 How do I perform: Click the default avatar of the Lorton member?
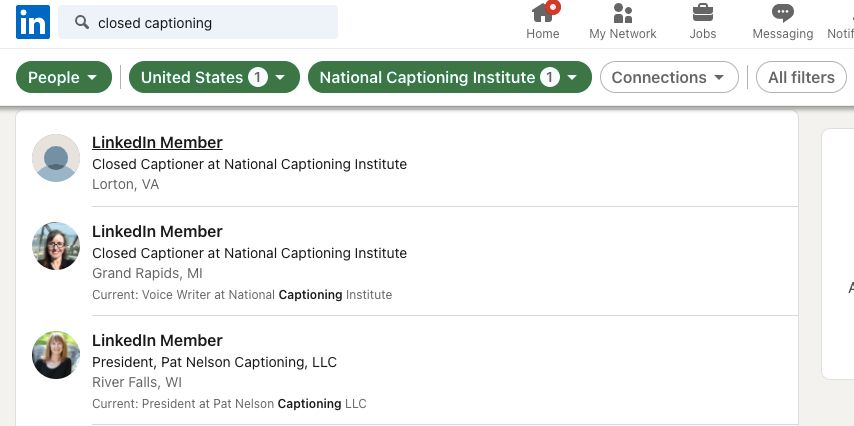(56, 158)
